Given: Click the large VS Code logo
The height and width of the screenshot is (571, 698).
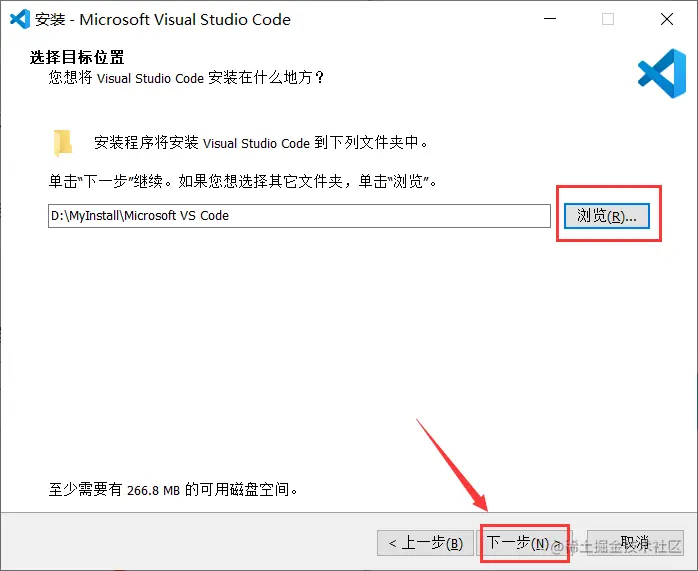Looking at the screenshot, I should pyautogui.click(x=662, y=73).
